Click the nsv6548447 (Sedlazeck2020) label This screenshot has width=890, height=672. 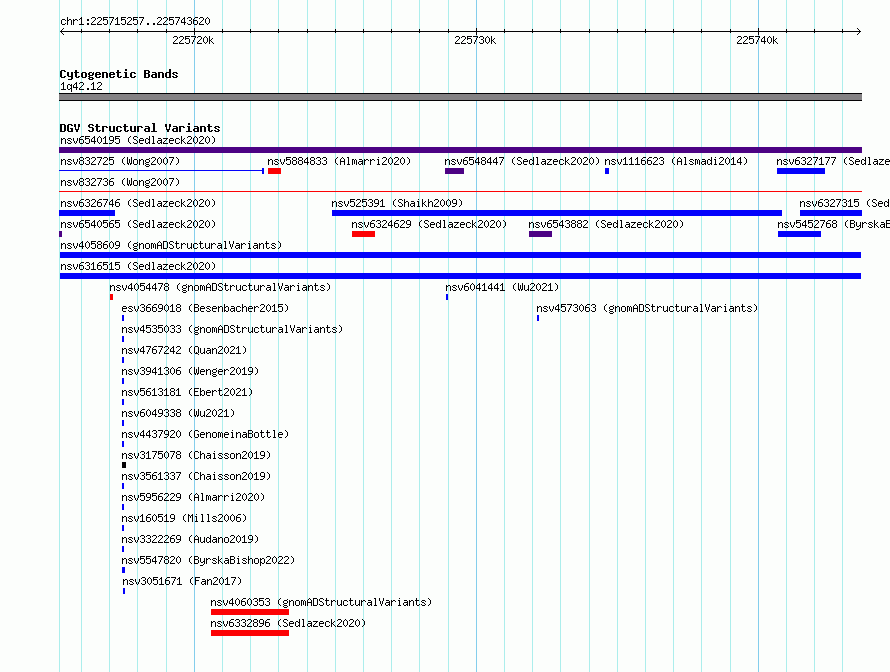522,161
